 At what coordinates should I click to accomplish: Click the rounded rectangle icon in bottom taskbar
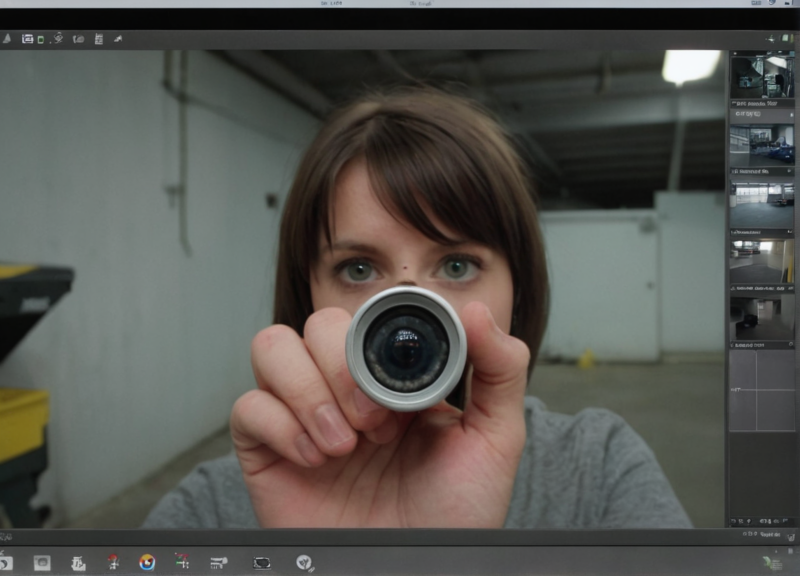(262, 563)
